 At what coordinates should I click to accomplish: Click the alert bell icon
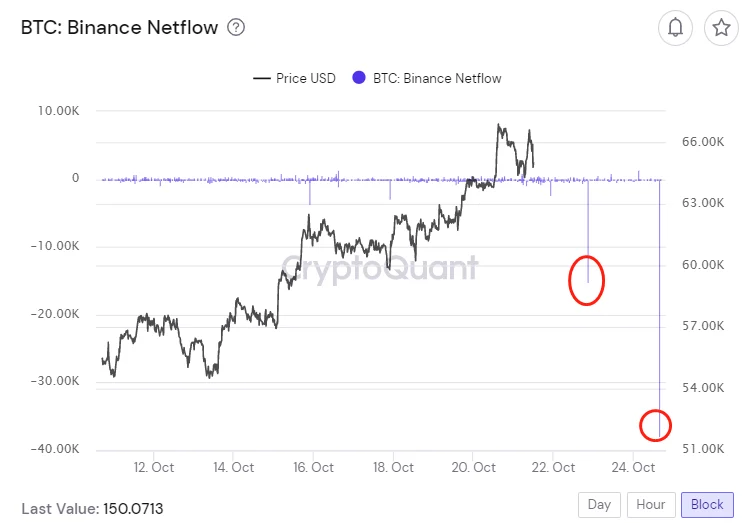(x=676, y=28)
